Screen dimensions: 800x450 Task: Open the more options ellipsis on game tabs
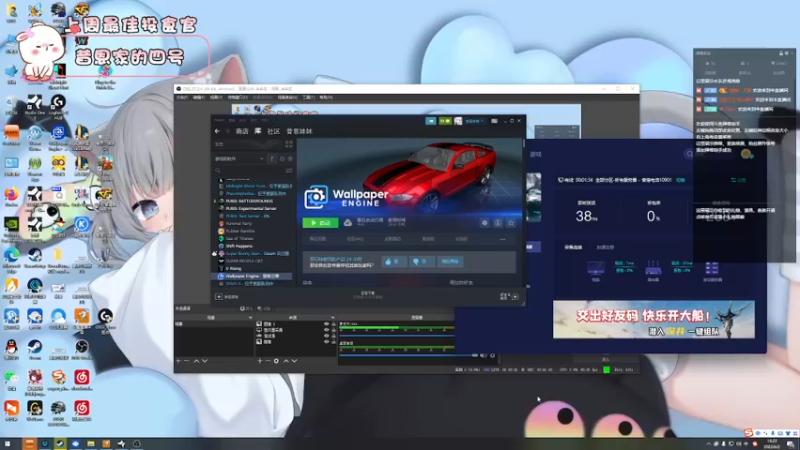(x=503, y=239)
